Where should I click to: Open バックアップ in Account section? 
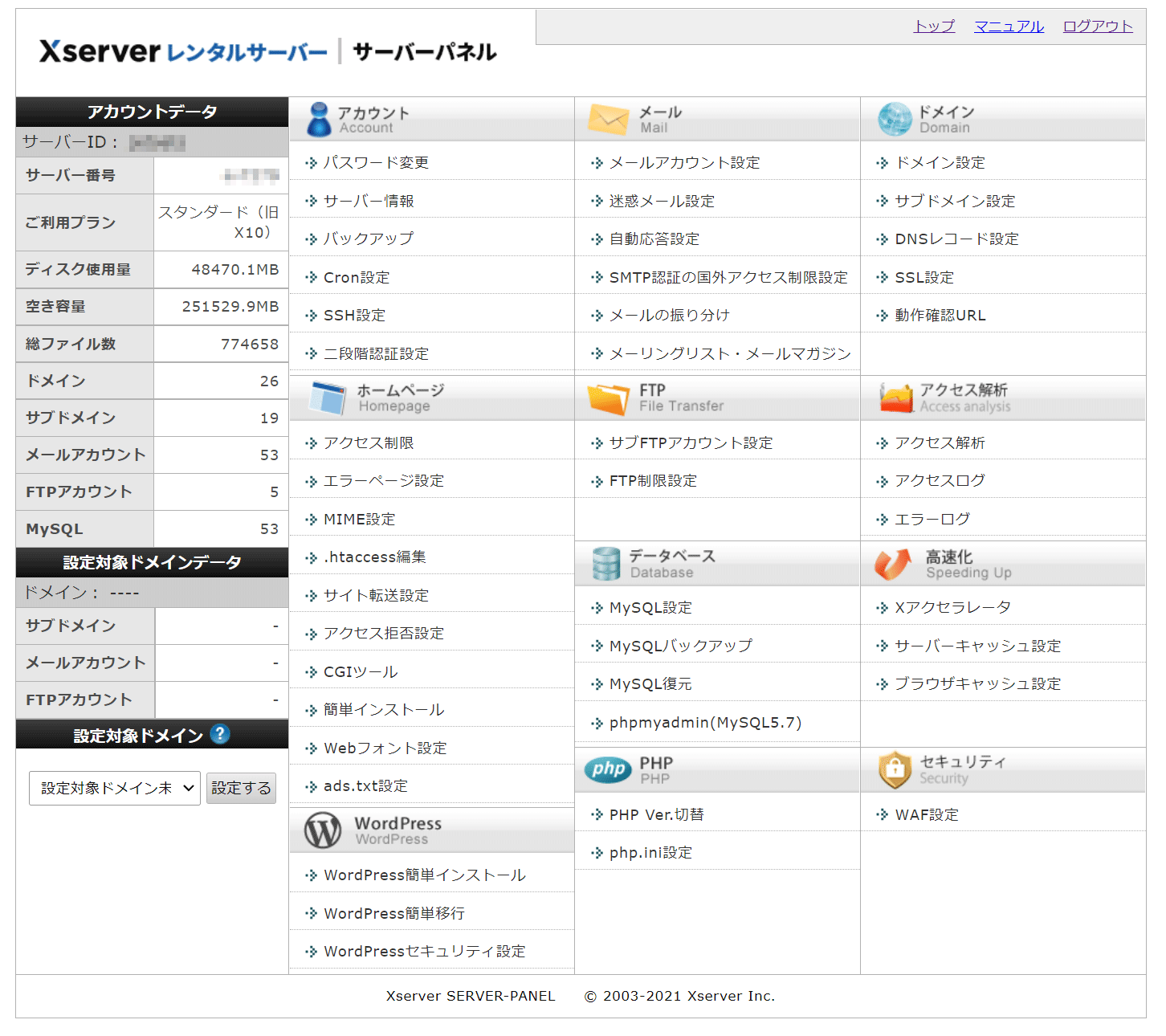(369, 239)
